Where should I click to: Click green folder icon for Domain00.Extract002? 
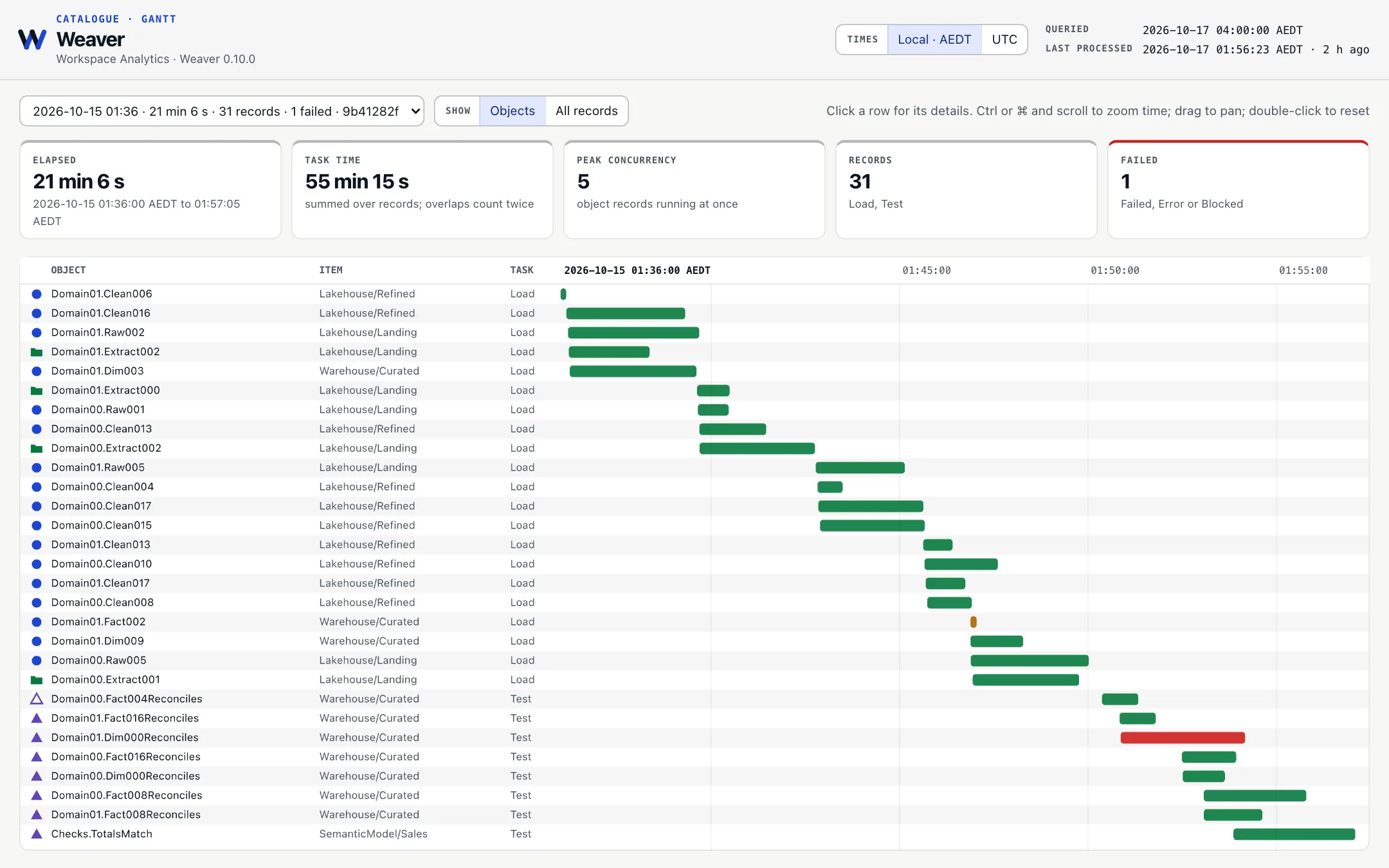pyautogui.click(x=37, y=448)
